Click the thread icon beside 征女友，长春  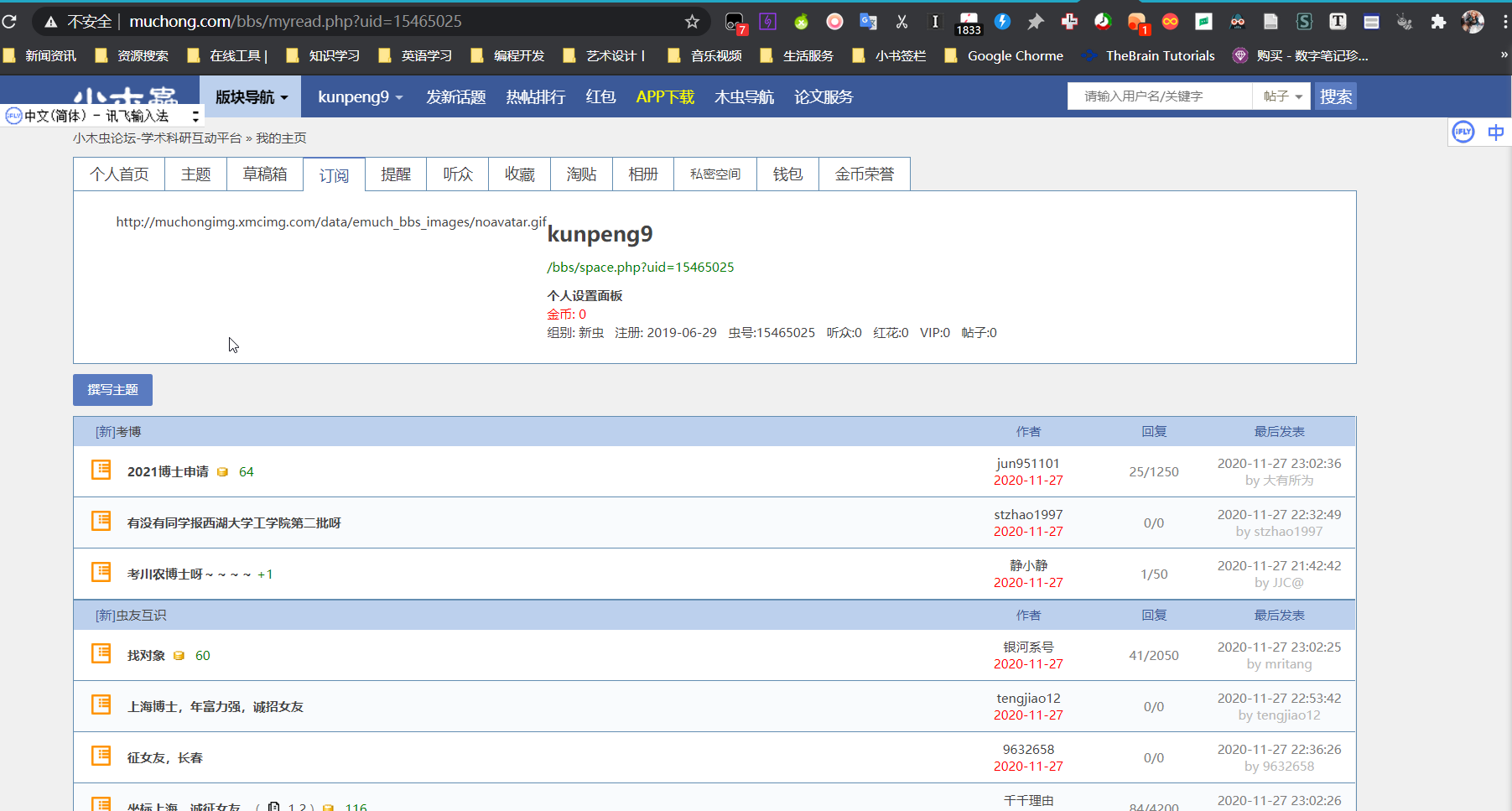101,756
